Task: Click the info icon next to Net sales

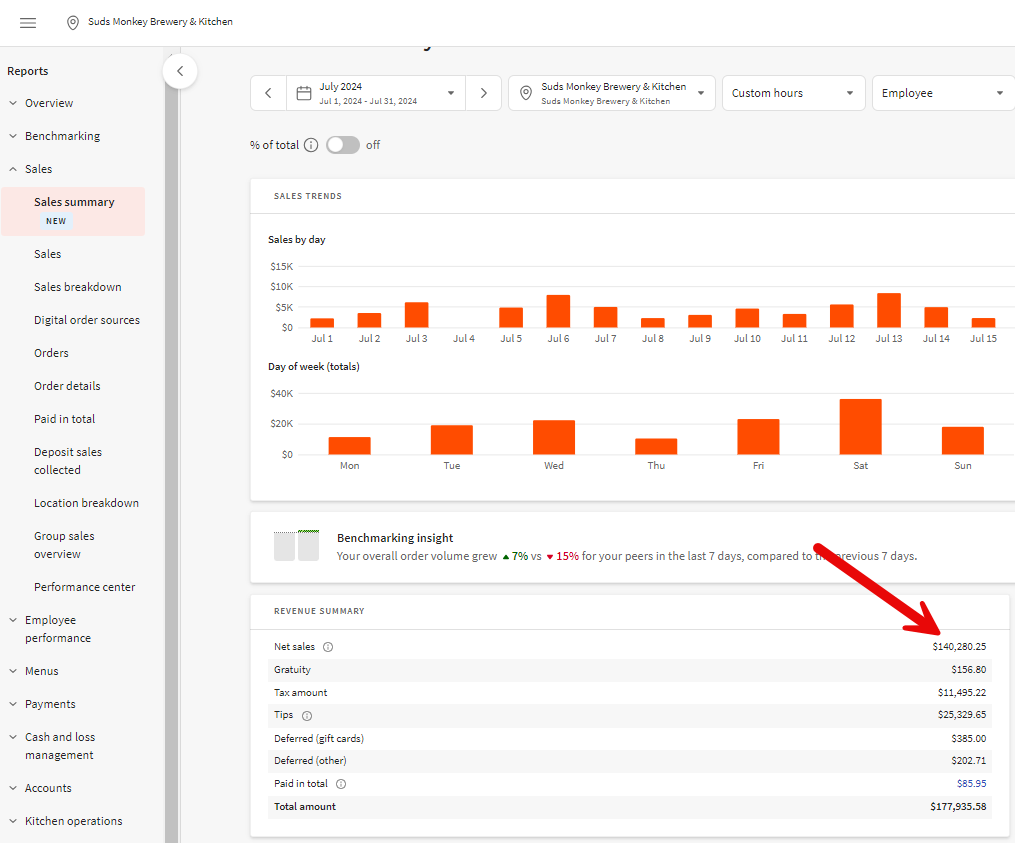Action: (x=328, y=647)
